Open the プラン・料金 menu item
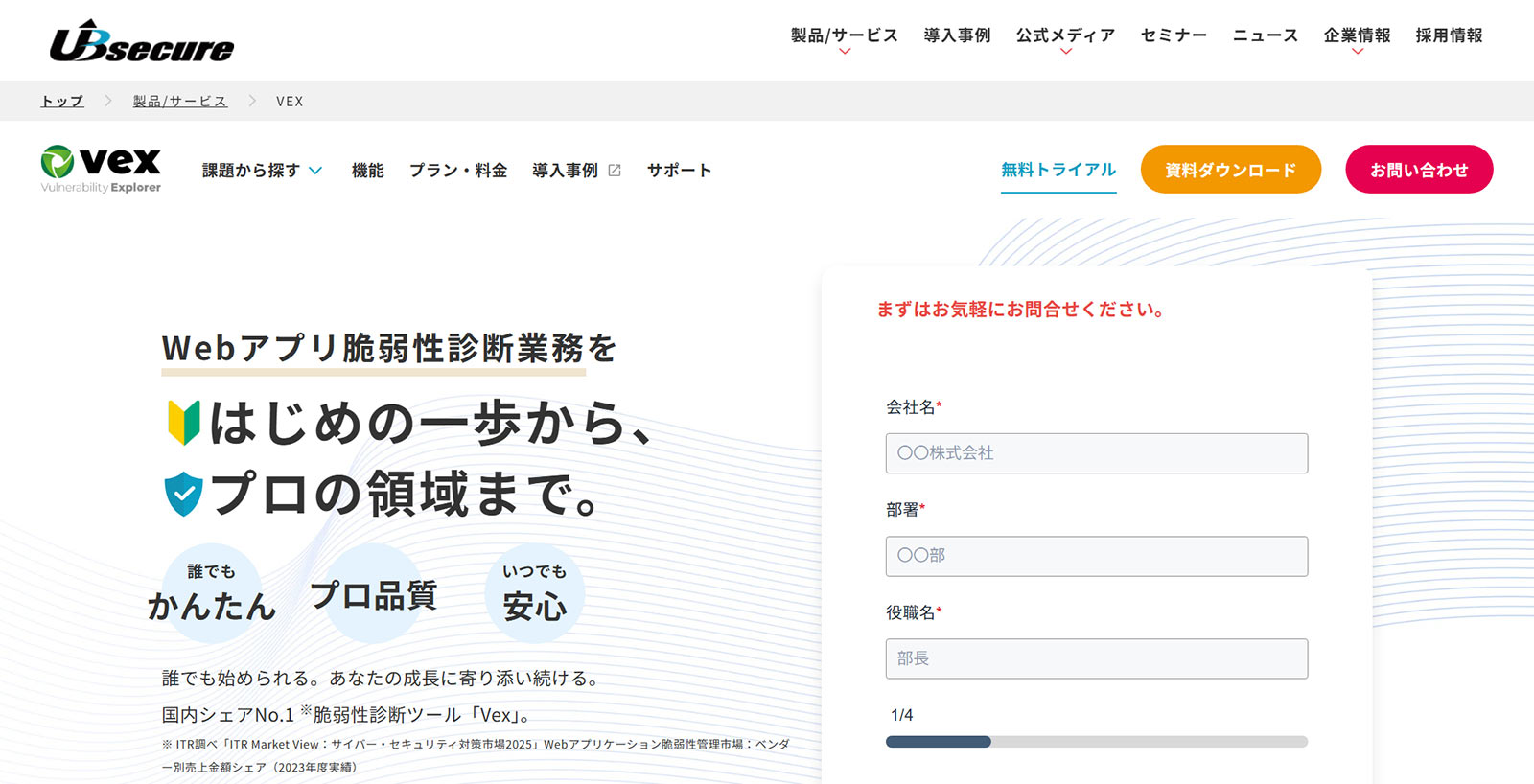 [458, 171]
